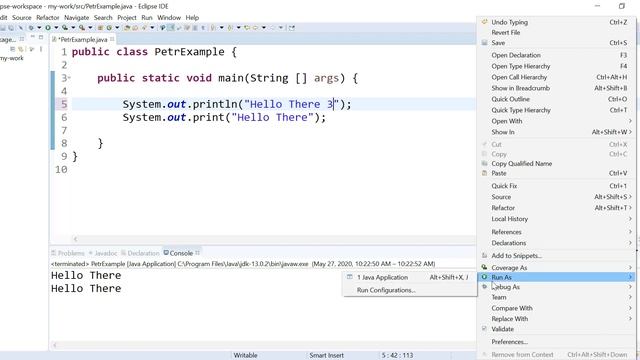Open the Source menu in the menu bar
Viewport: 640px width, 360px height.
coord(21,18)
